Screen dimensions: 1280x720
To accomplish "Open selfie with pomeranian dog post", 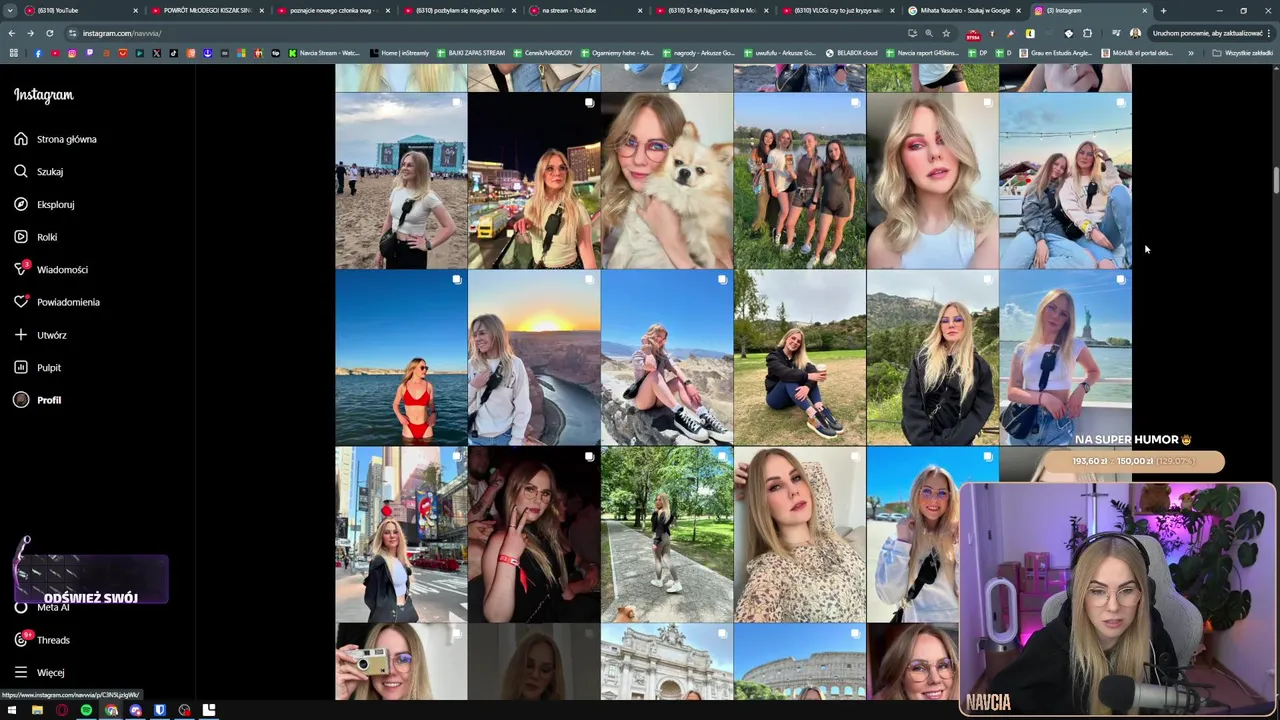I will tap(667, 181).
